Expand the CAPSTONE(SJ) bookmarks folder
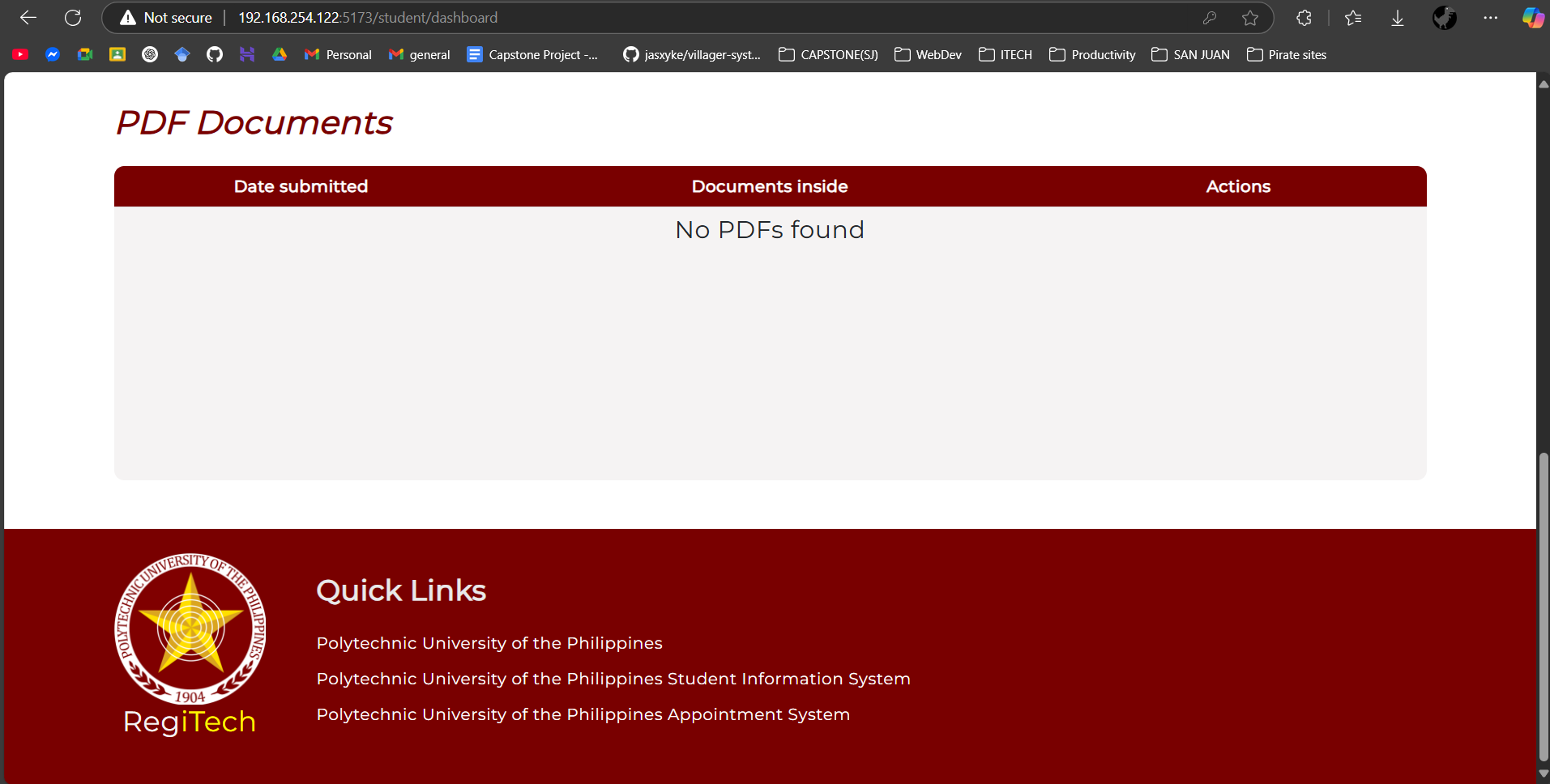Viewport: 1550px width, 784px height. coord(828,54)
